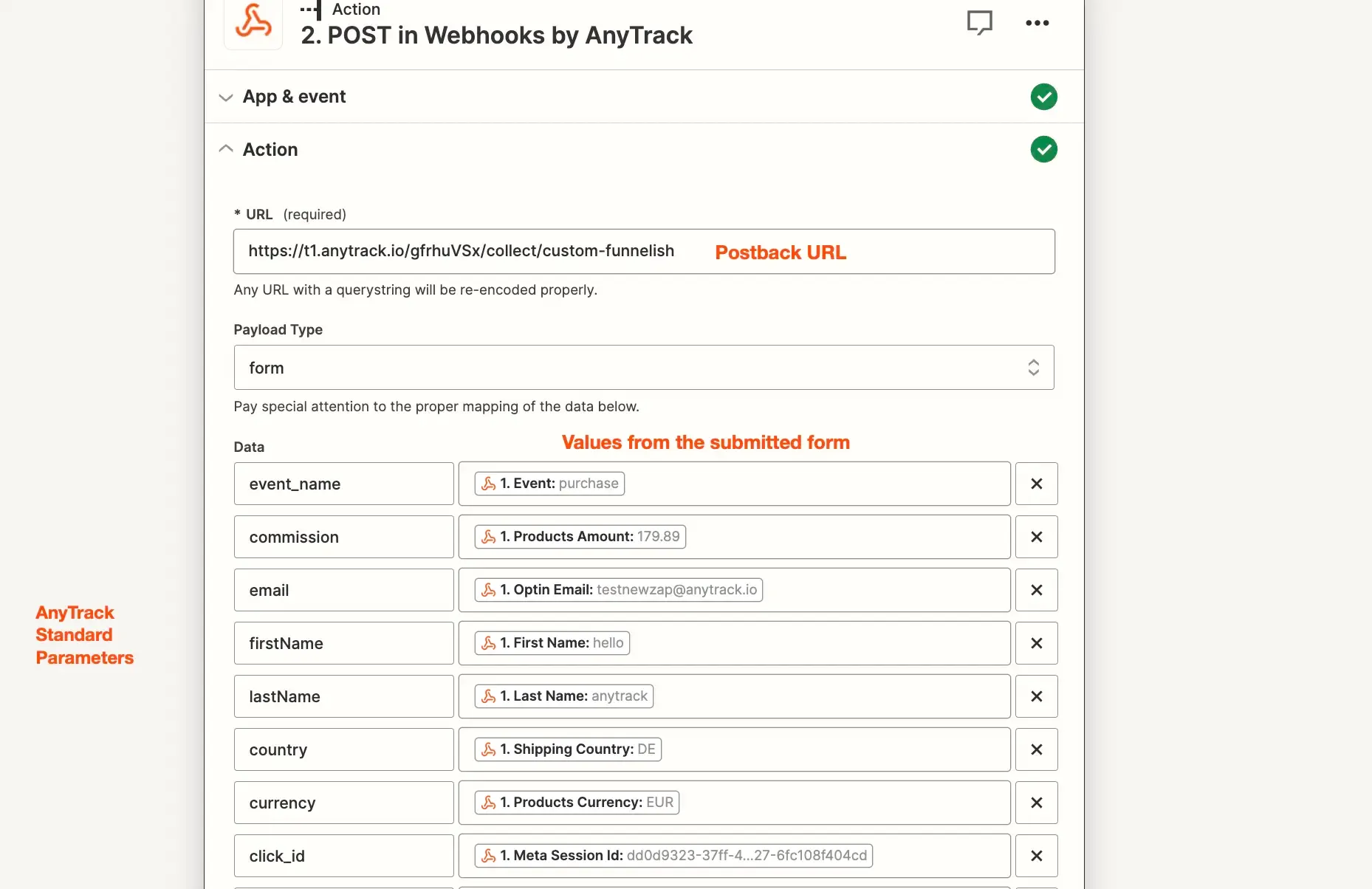Remove the currency data row
Image resolution: width=1372 pixels, height=889 pixels.
1036,803
